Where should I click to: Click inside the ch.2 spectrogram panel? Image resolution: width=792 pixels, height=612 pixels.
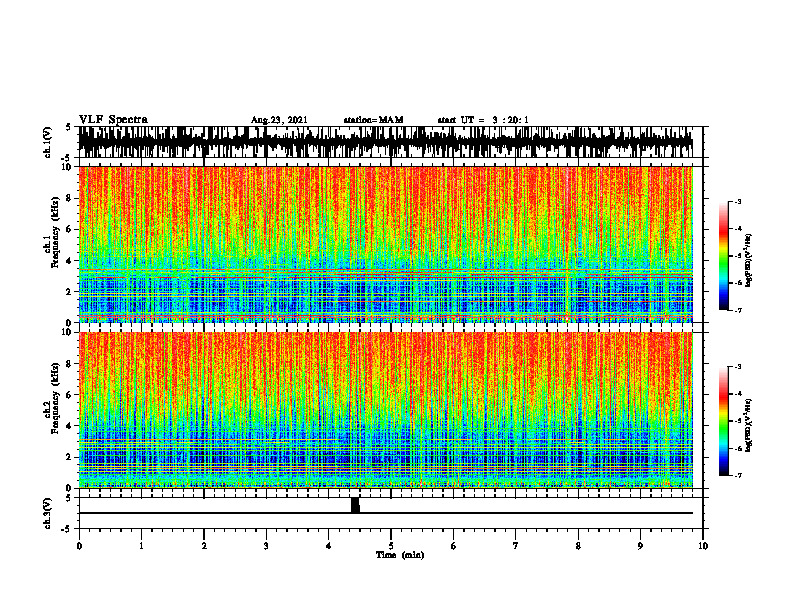tap(385, 410)
